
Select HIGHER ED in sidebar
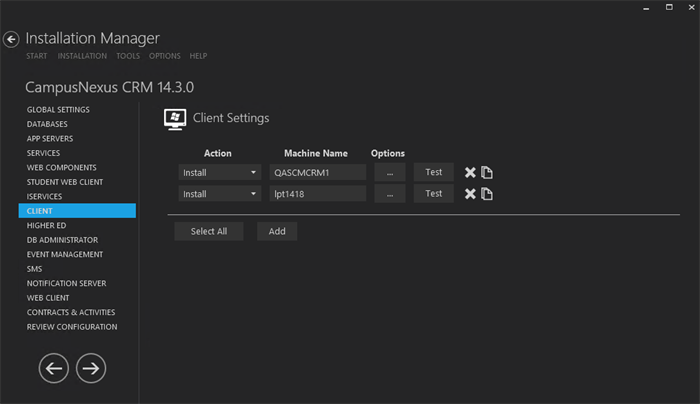pyautogui.click(x=46, y=225)
